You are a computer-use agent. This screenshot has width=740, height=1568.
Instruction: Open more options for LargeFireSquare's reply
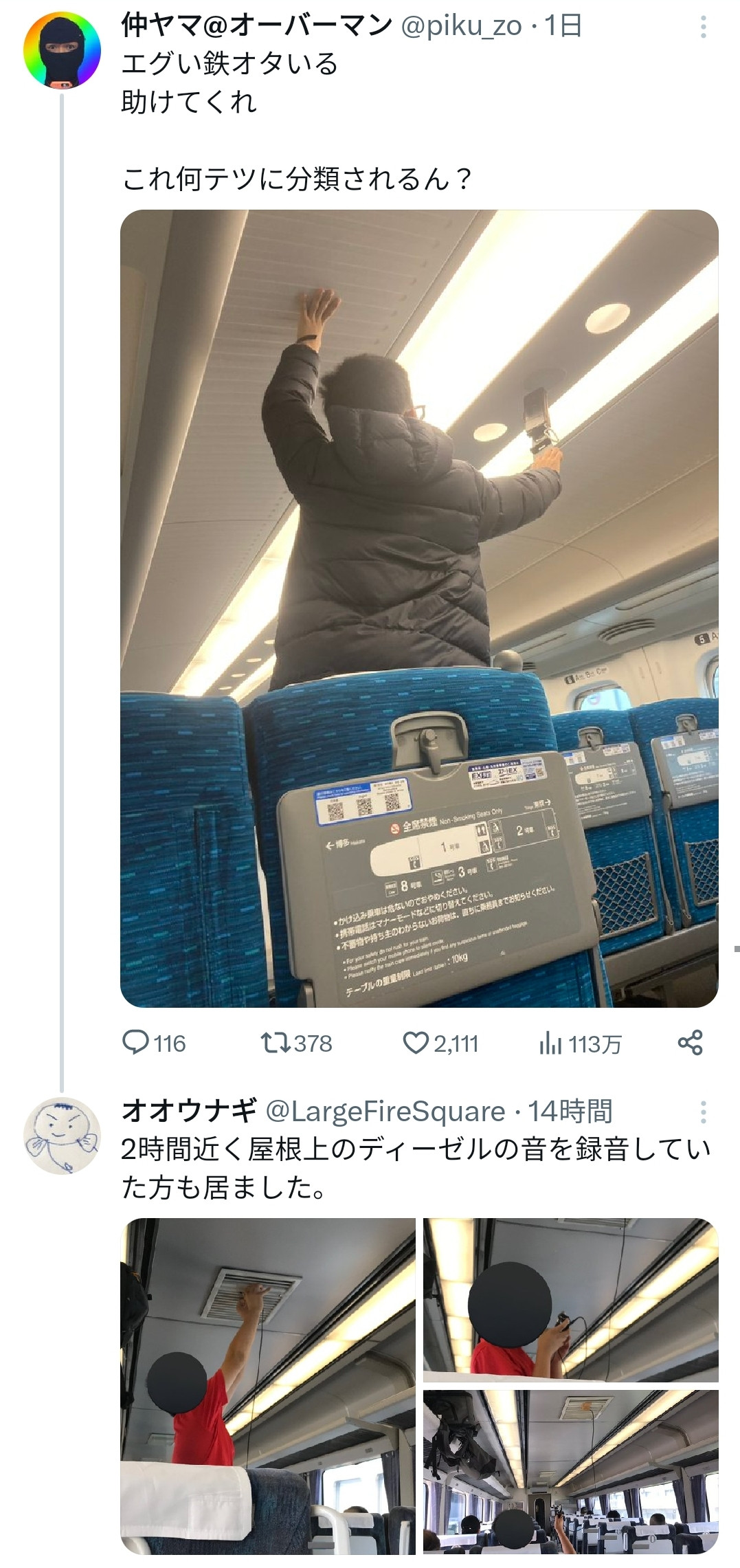tap(703, 1112)
